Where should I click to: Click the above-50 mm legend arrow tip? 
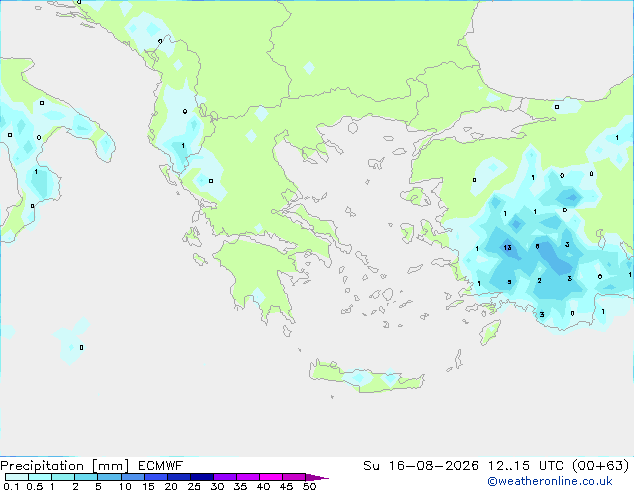click(x=317, y=477)
